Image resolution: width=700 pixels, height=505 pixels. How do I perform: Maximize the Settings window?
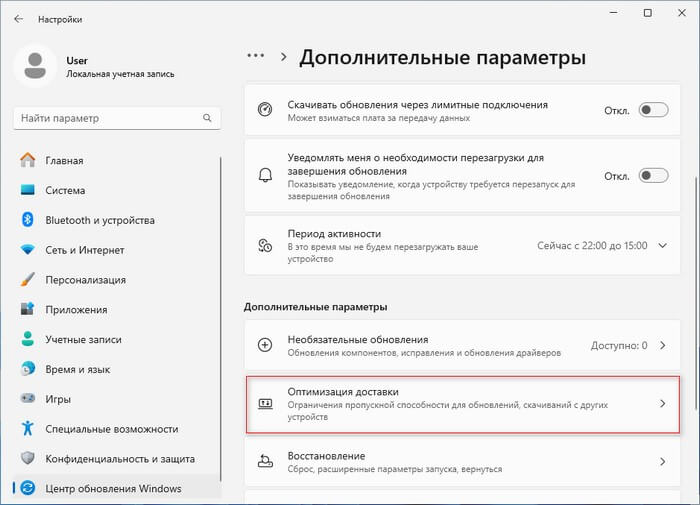coord(647,13)
